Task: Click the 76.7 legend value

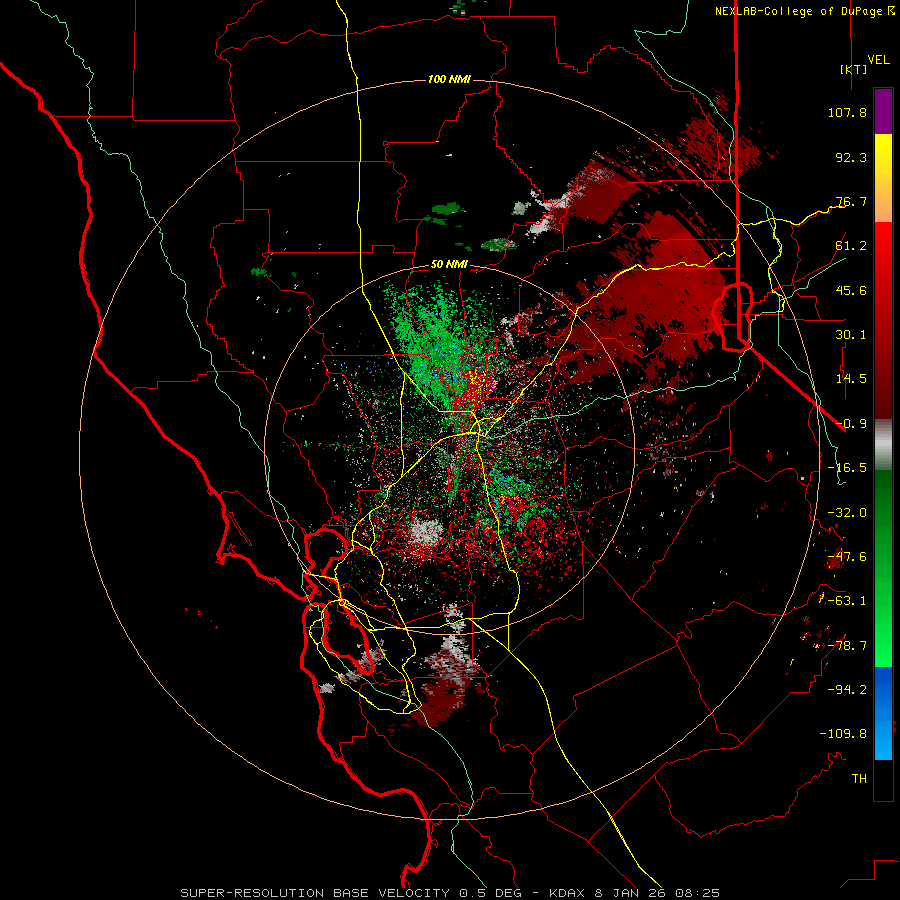Action: [851, 201]
